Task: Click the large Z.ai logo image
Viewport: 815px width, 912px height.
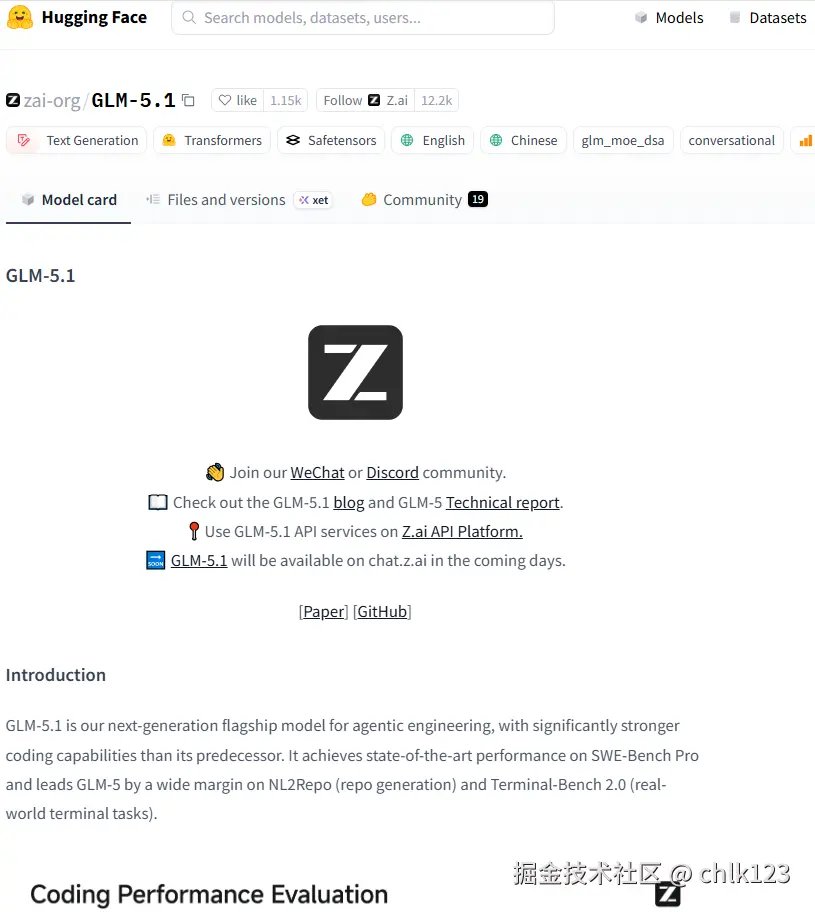Action: tap(355, 372)
